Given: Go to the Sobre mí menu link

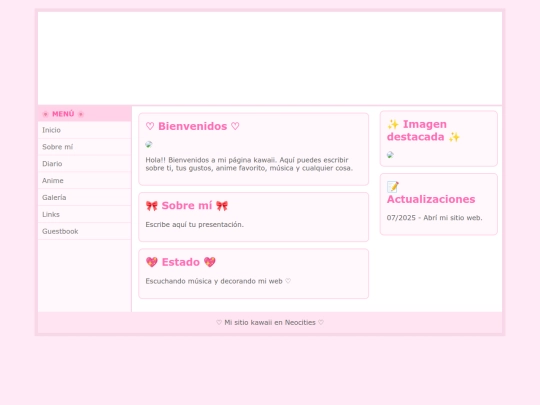Looking at the screenshot, I should pyautogui.click(x=84, y=147).
